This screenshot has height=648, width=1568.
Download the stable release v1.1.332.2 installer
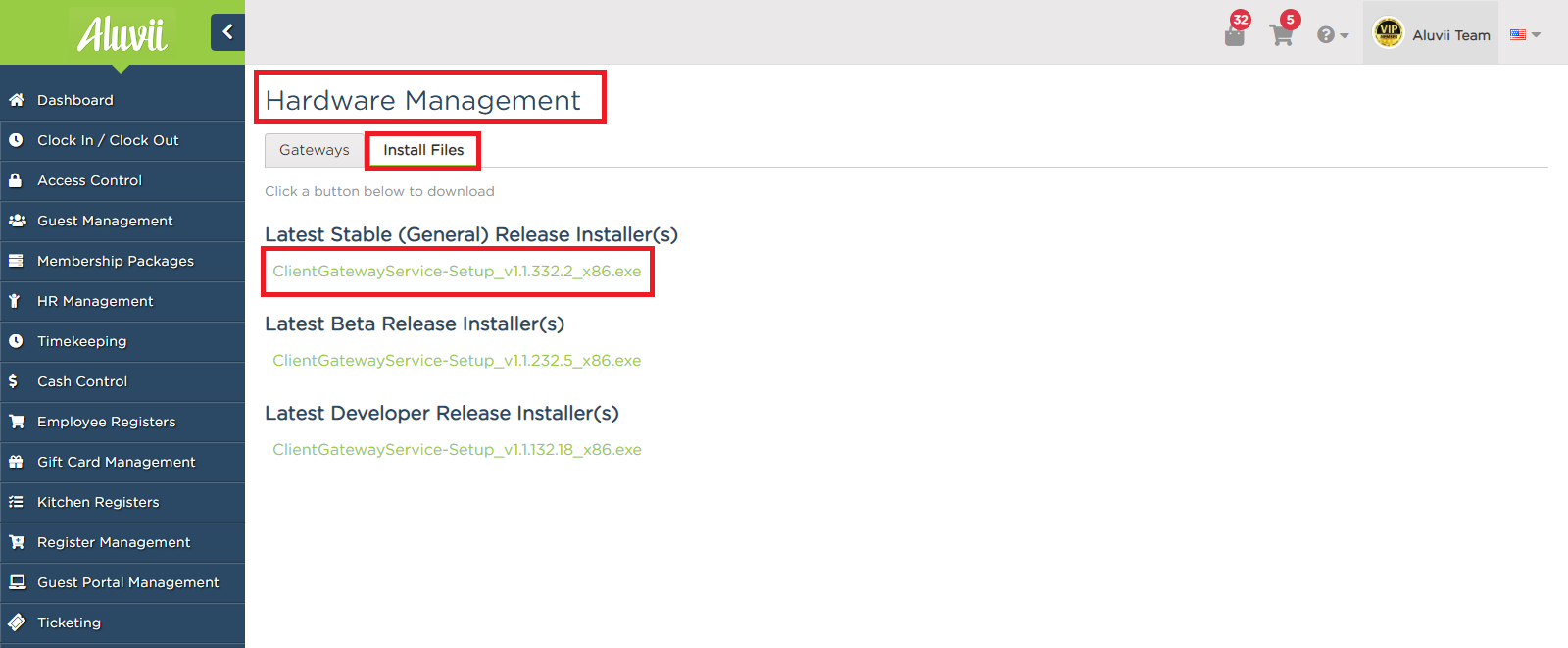[x=457, y=272]
